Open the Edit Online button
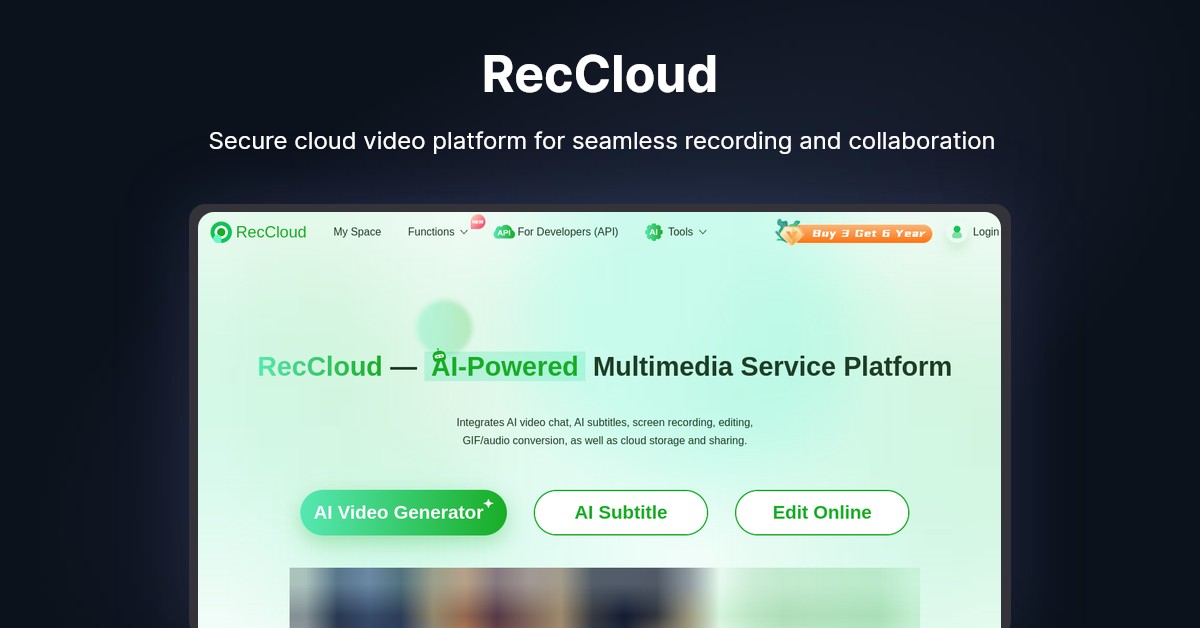The height and width of the screenshot is (628, 1200). pyautogui.click(x=822, y=513)
